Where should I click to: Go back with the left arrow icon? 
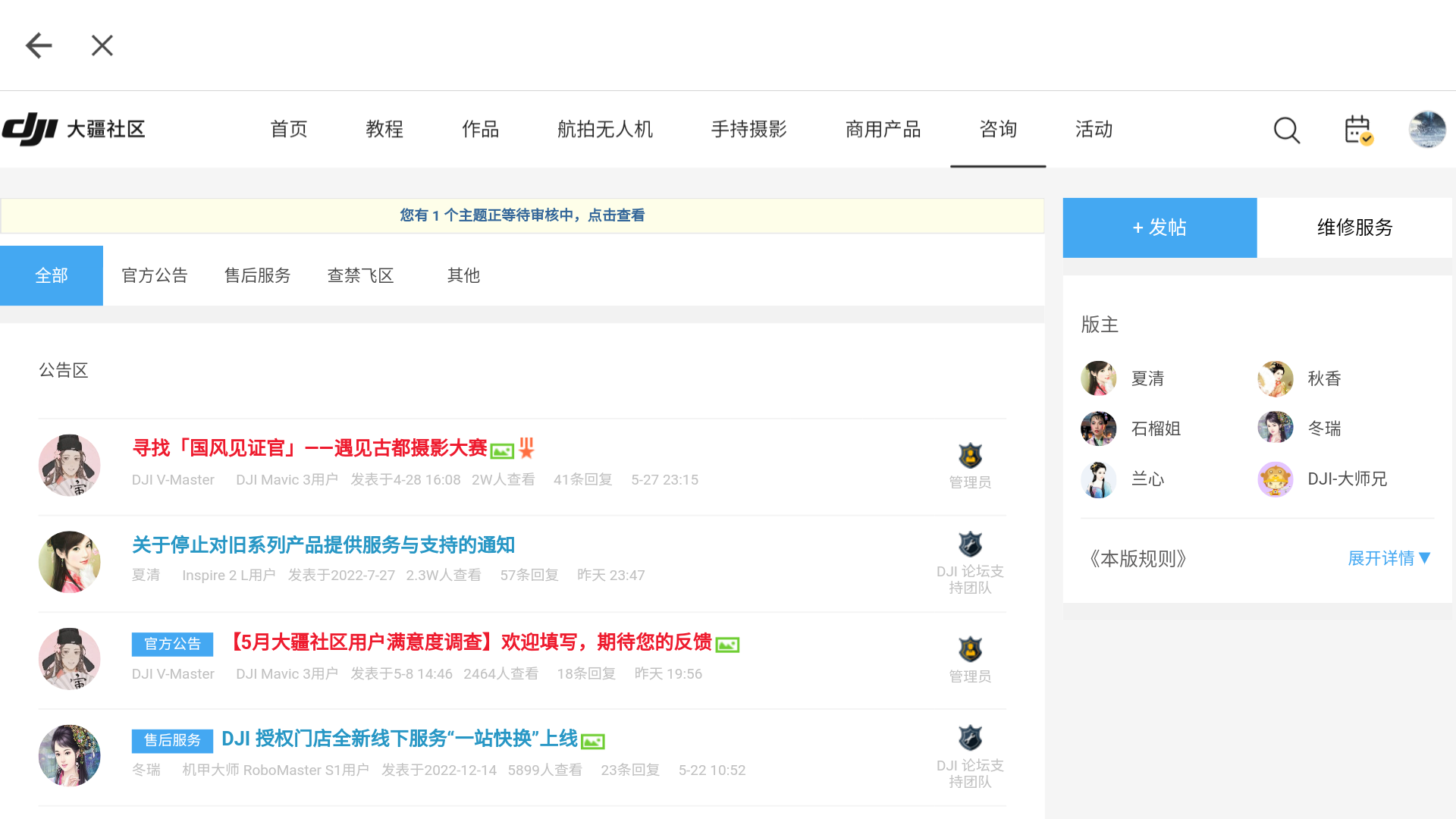click(x=39, y=45)
